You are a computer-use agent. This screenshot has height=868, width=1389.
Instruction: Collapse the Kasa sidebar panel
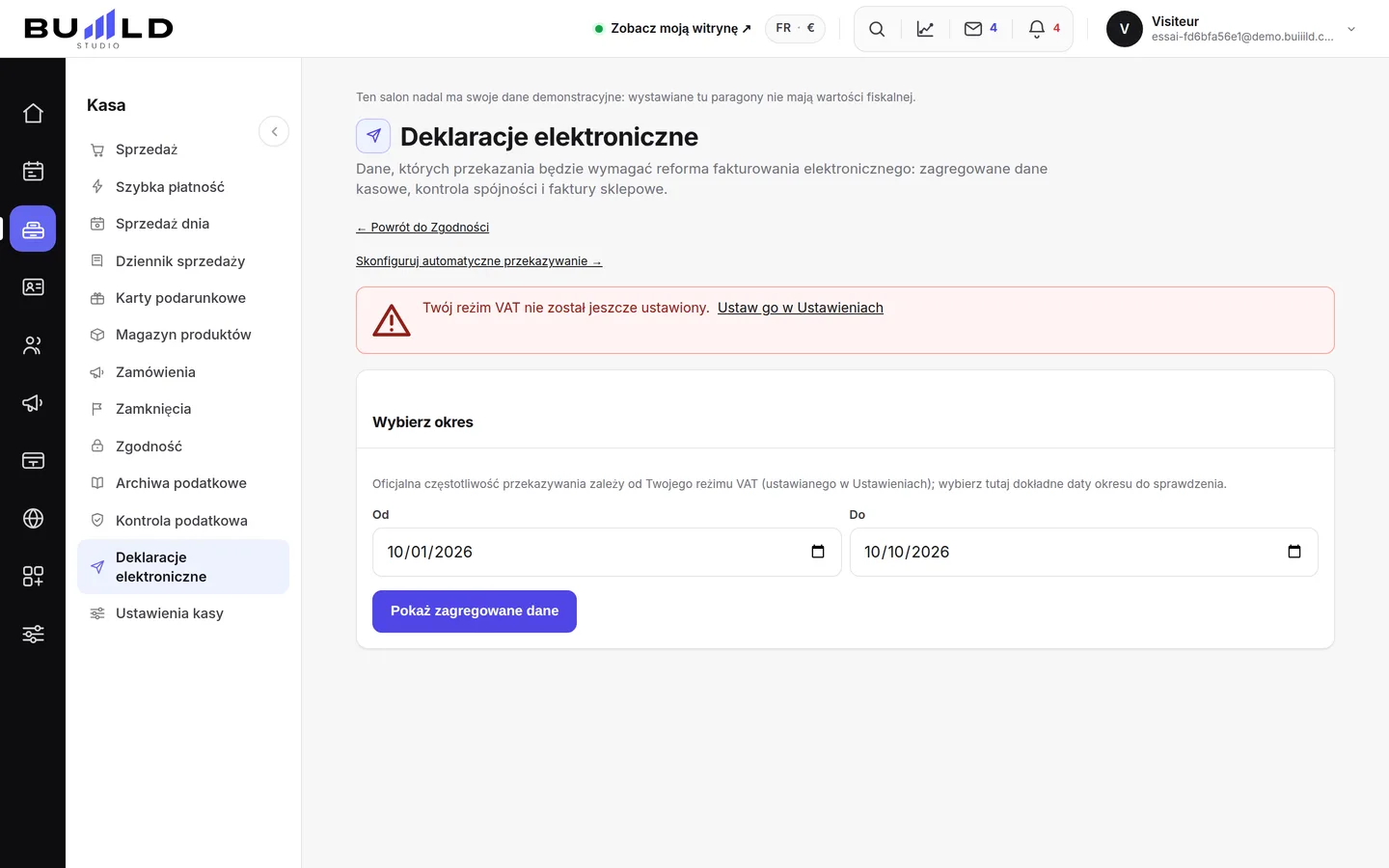[274, 131]
